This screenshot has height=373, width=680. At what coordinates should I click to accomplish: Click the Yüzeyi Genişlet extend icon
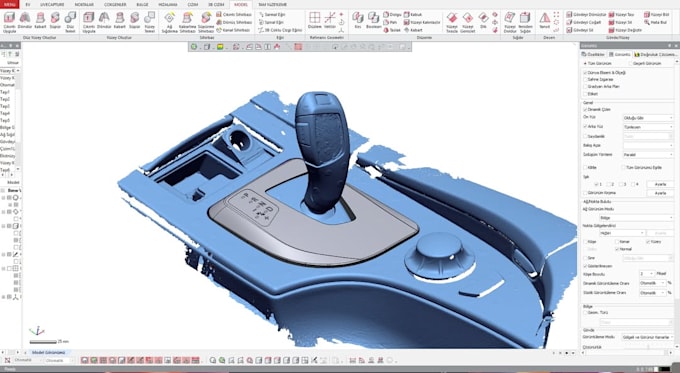468,18
